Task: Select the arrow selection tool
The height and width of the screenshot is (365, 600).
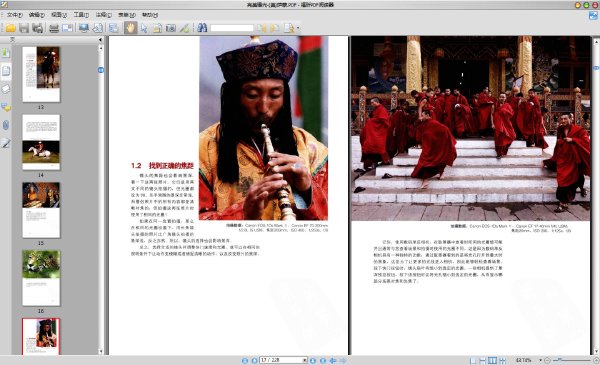Action: (x=143, y=28)
